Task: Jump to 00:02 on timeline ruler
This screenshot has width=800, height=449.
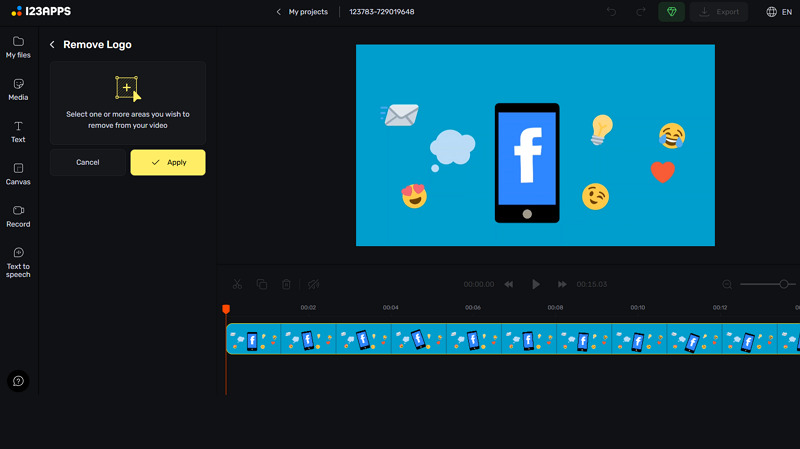Action: [308, 308]
